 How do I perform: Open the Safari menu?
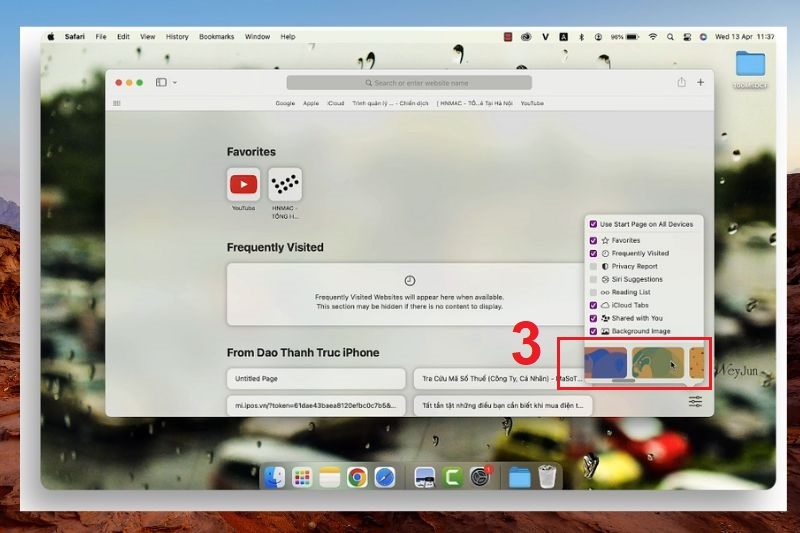pos(74,37)
